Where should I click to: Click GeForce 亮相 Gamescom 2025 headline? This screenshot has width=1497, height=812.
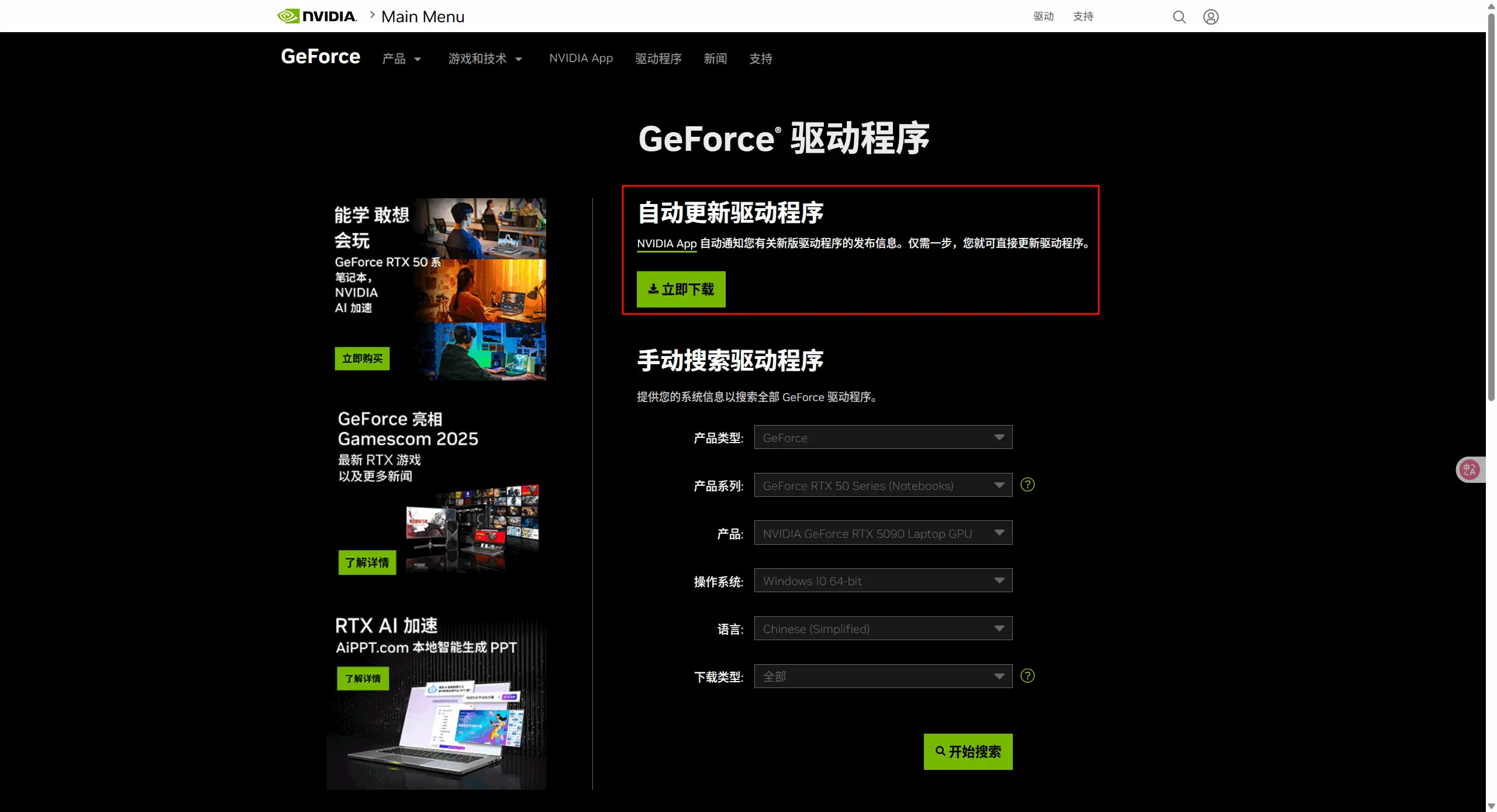[x=408, y=429]
